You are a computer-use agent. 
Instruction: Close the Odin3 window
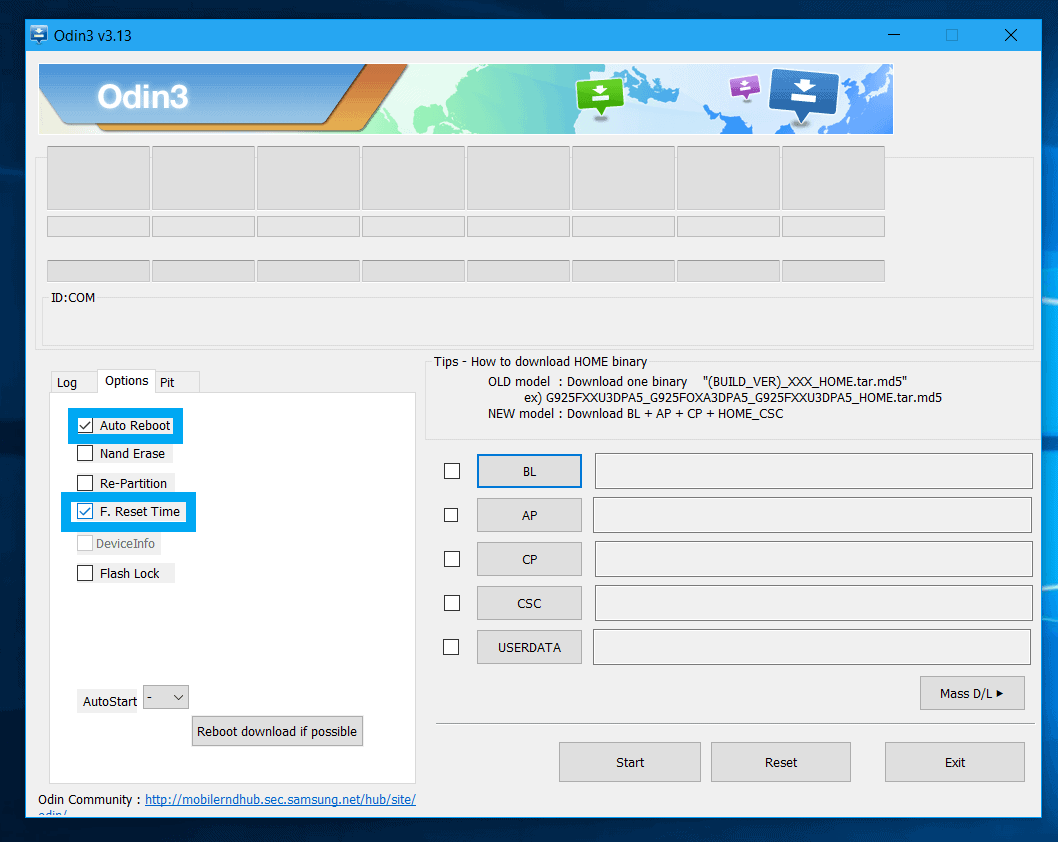click(1011, 35)
